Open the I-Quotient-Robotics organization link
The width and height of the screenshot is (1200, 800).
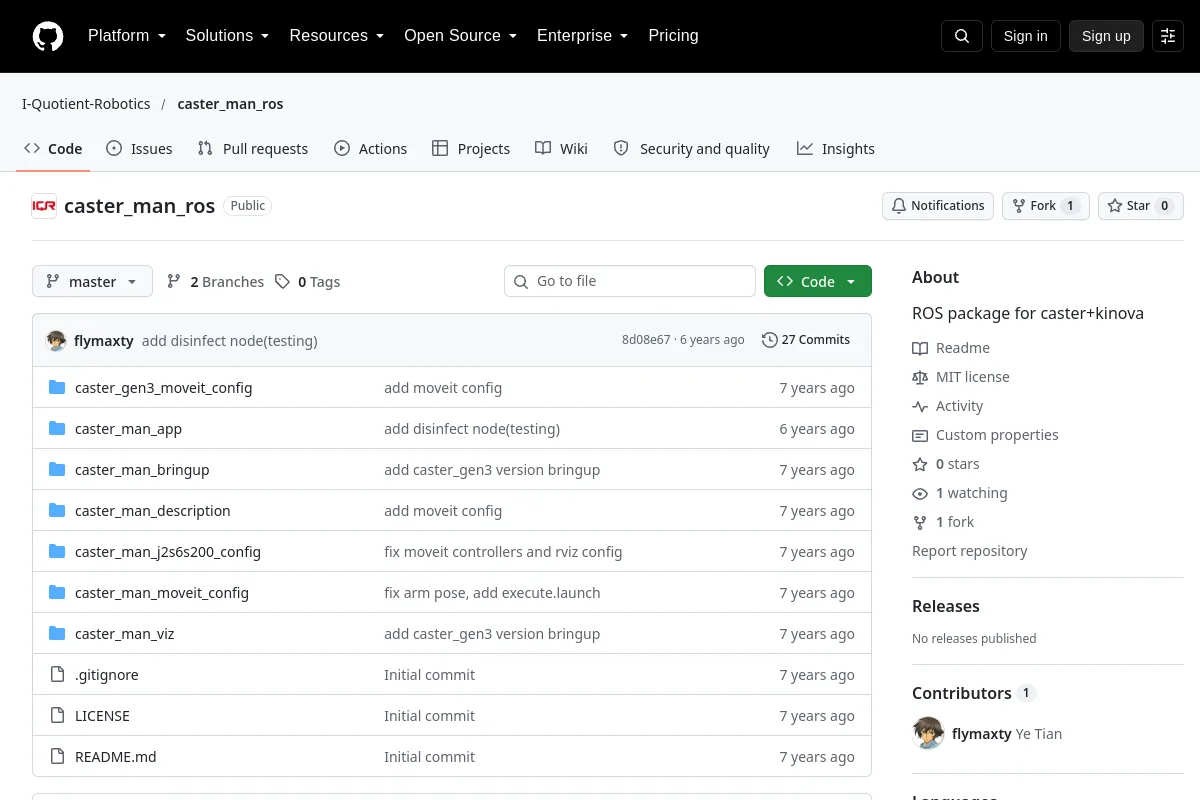(x=86, y=104)
